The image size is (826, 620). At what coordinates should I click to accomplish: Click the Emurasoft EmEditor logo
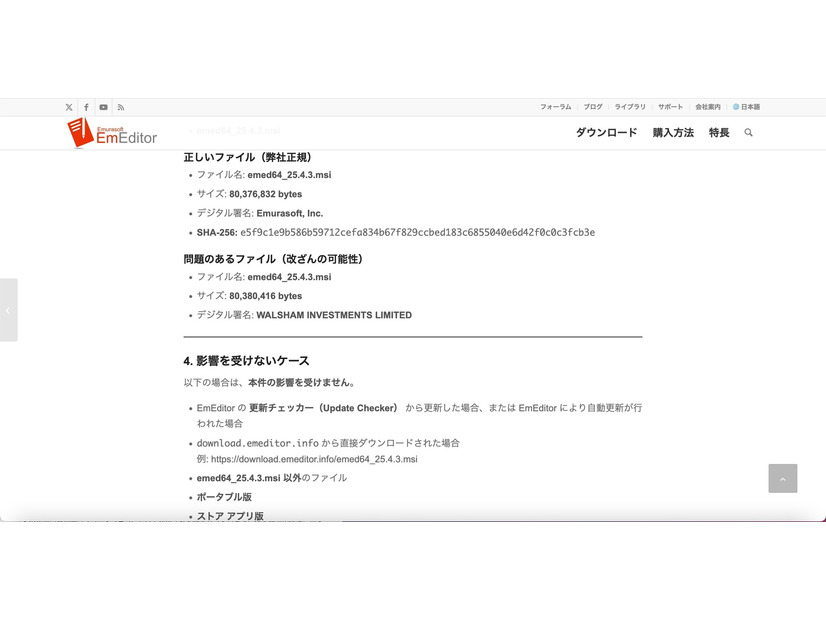pos(112,132)
